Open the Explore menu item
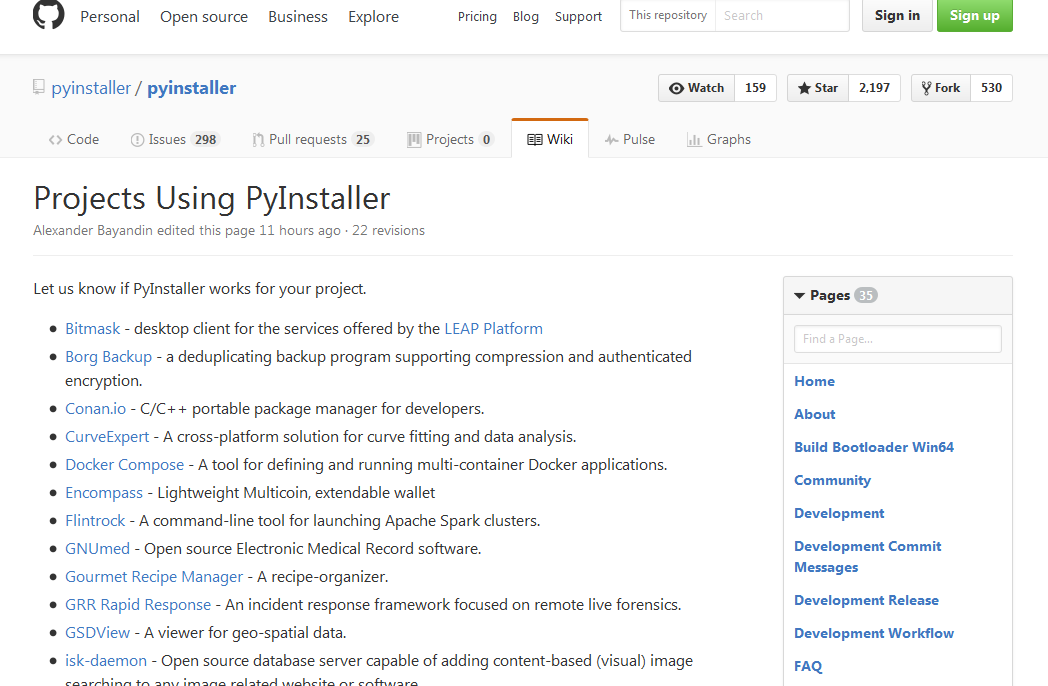 pos(374,17)
